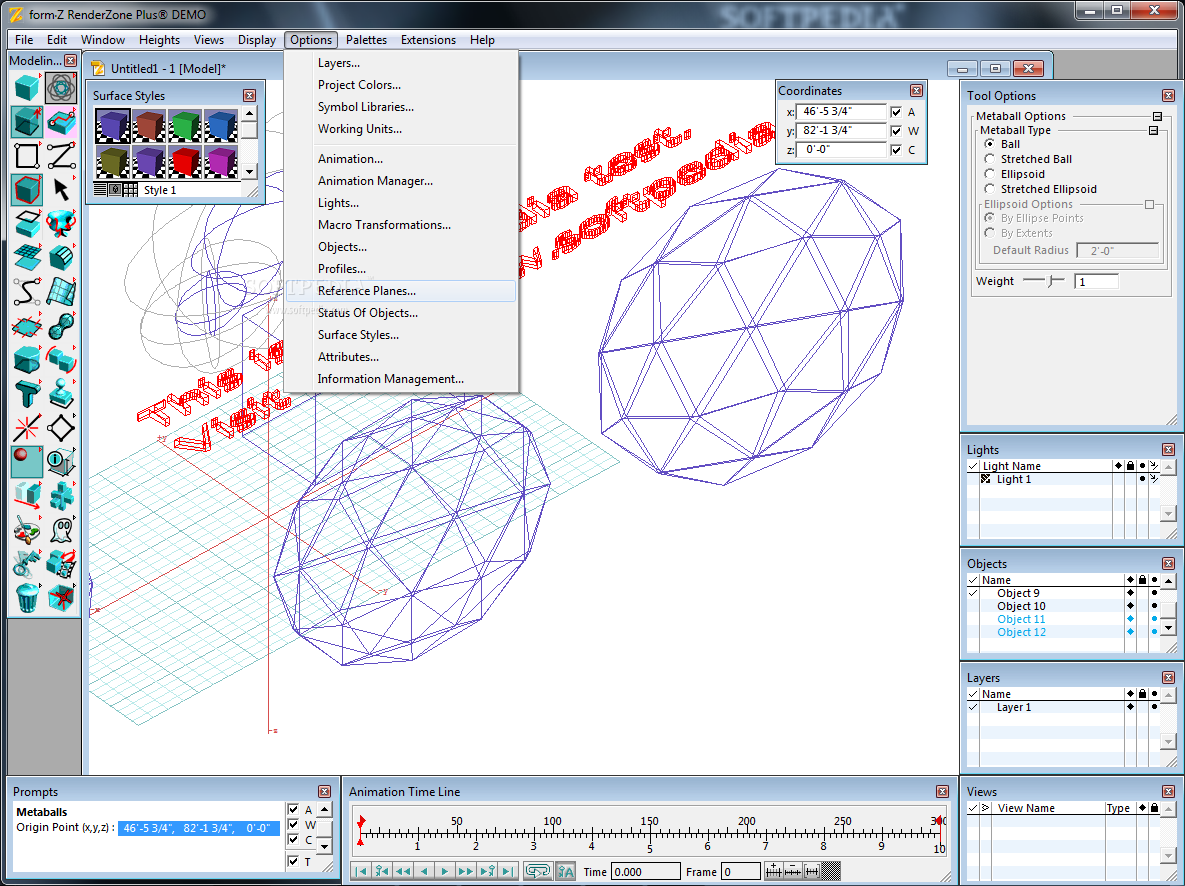Toggle the W checkbox in Coordinates panel
This screenshot has width=1185, height=886.
click(x=896, y=131)
